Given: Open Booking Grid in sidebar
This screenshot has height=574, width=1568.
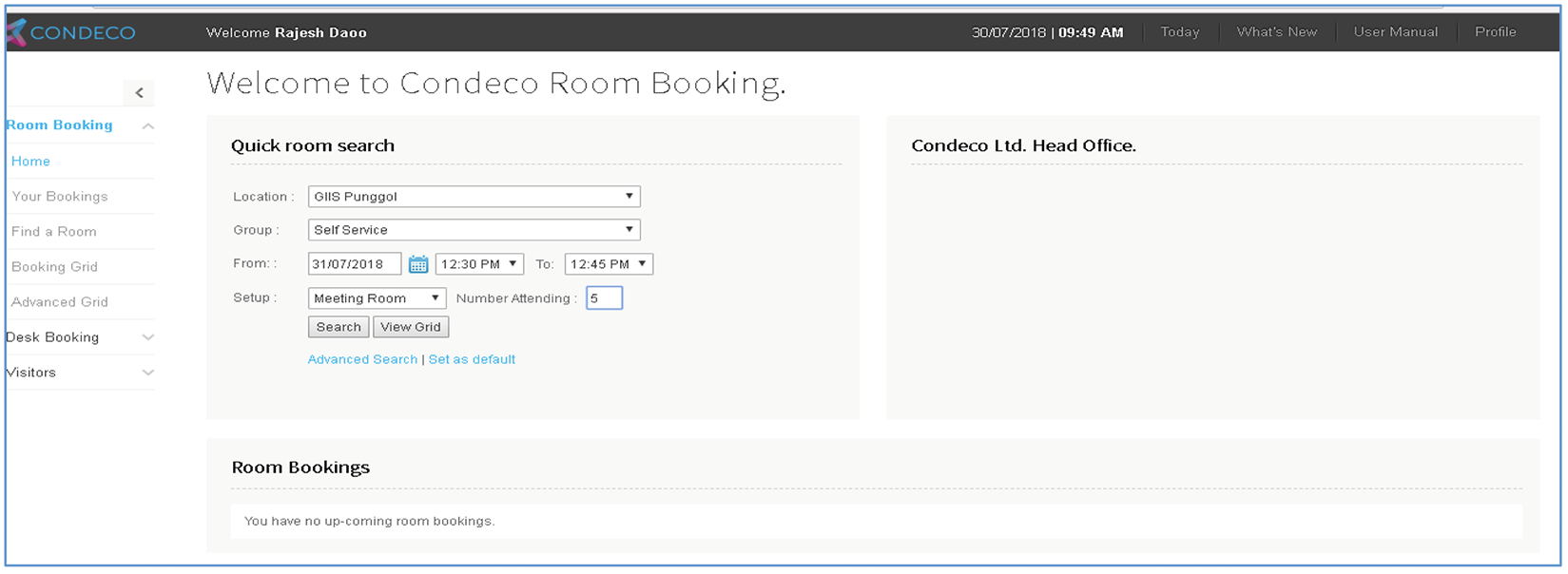Looking at the screenshot, I should tap(54, 267).
